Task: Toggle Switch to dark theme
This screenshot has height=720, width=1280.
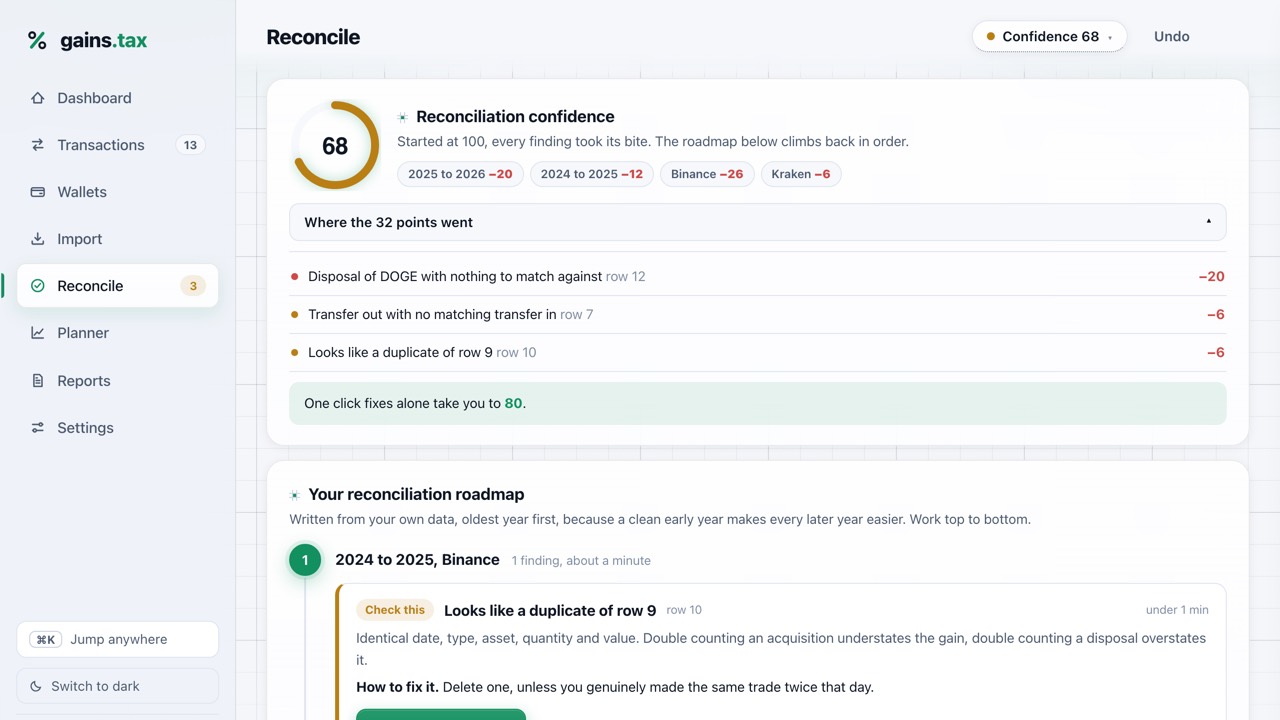Action: pyautogui.click(x=118, y=686)
